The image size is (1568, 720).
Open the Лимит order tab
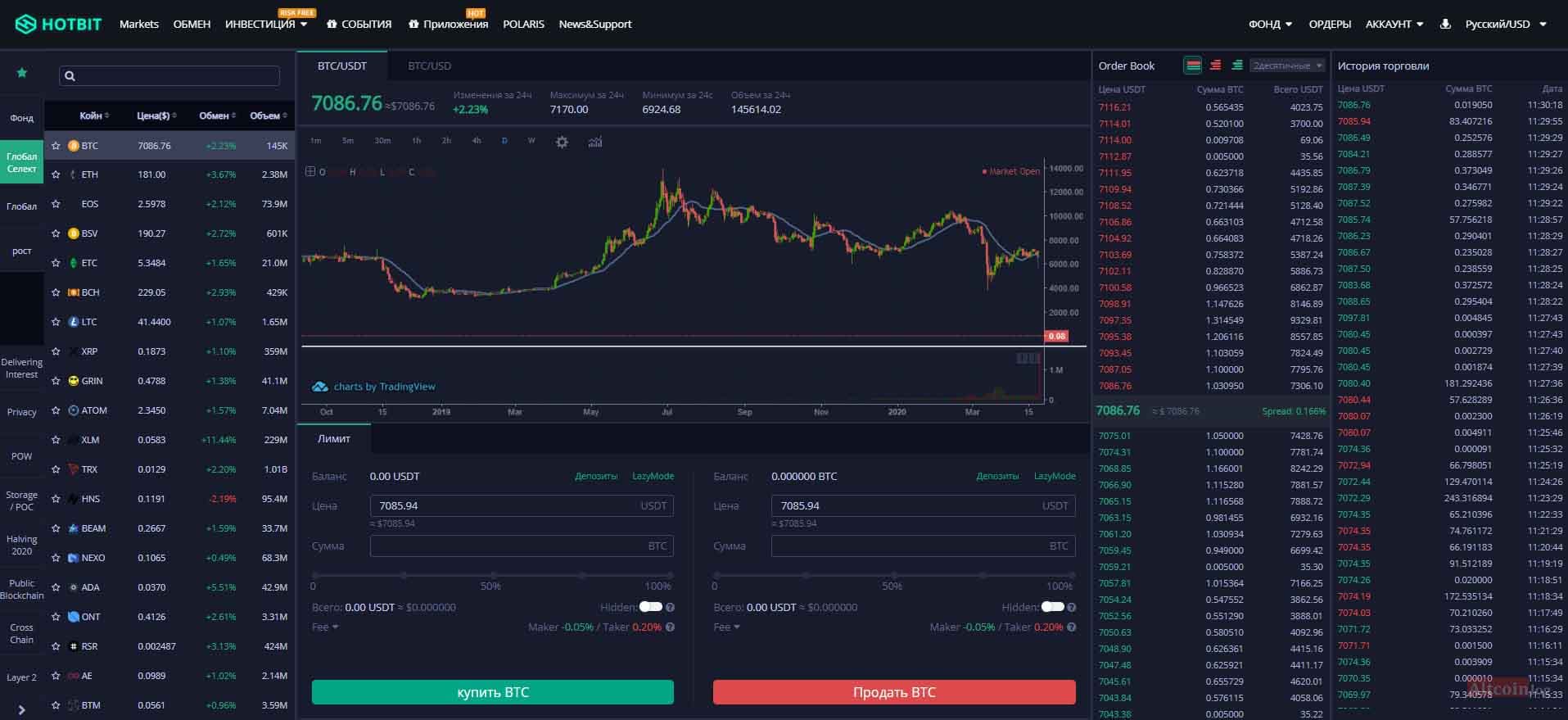point(333,439)
